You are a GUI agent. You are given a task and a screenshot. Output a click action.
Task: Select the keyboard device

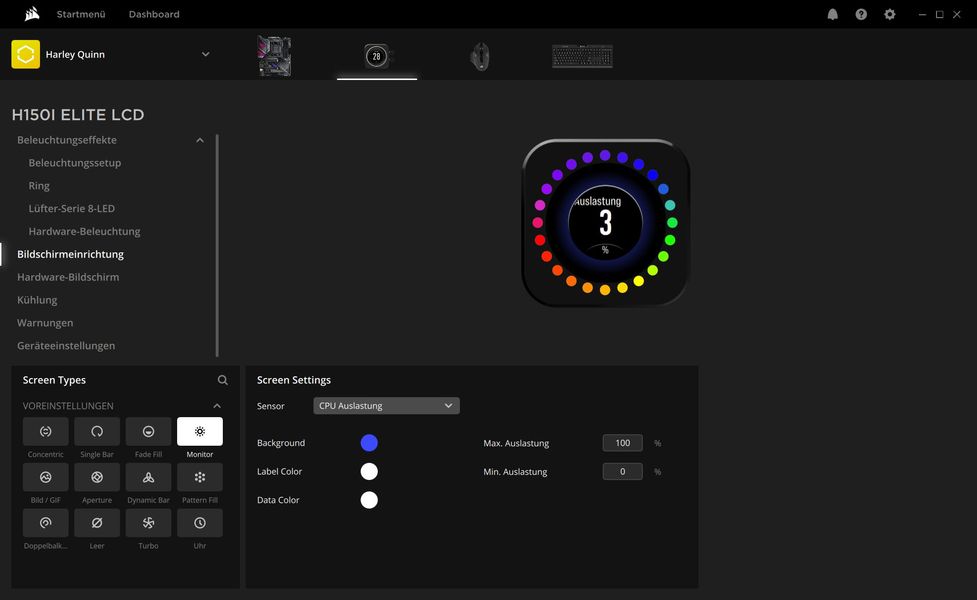click(x=583, y=56)
